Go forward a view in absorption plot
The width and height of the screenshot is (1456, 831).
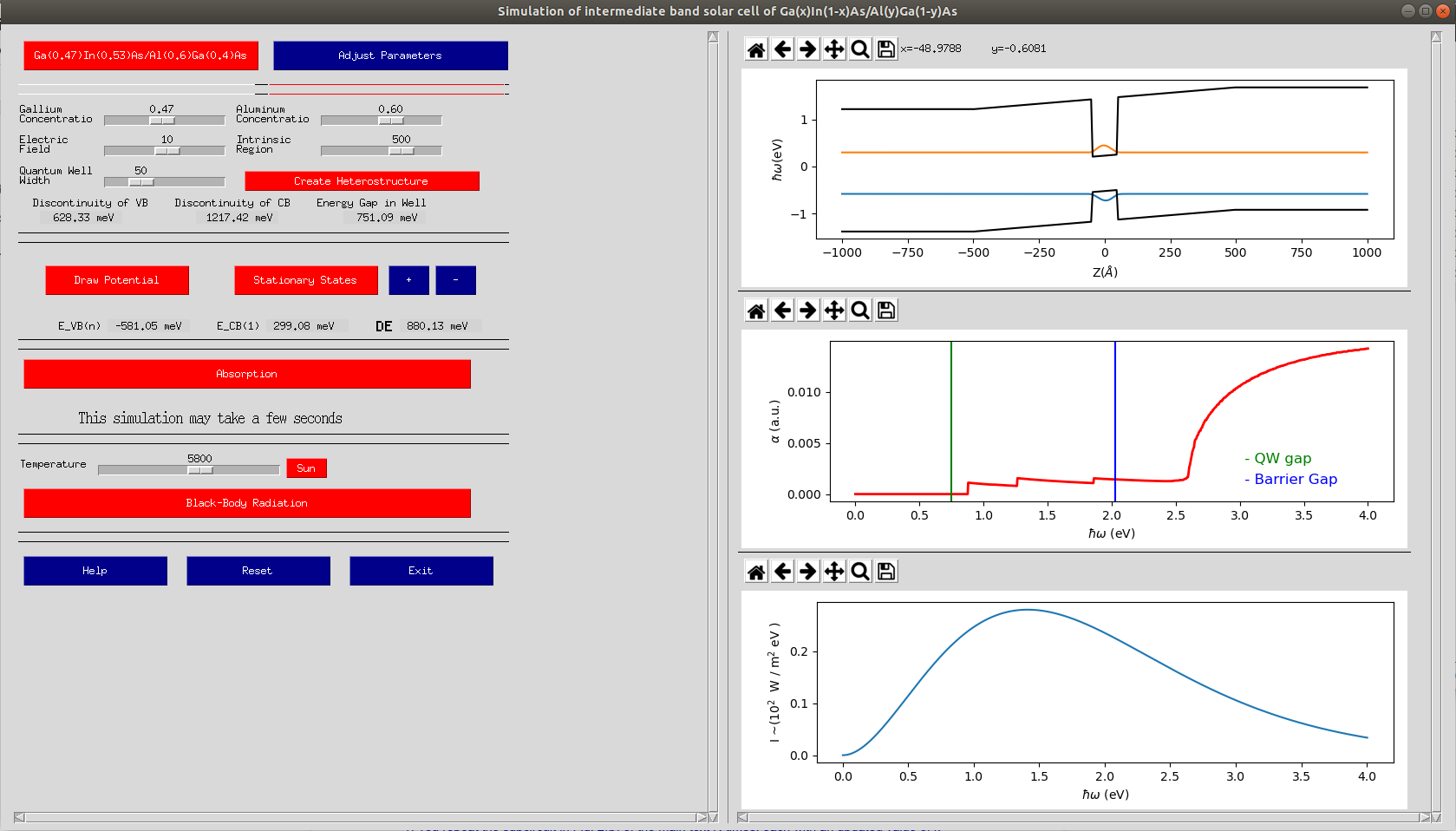pos(808,311)
